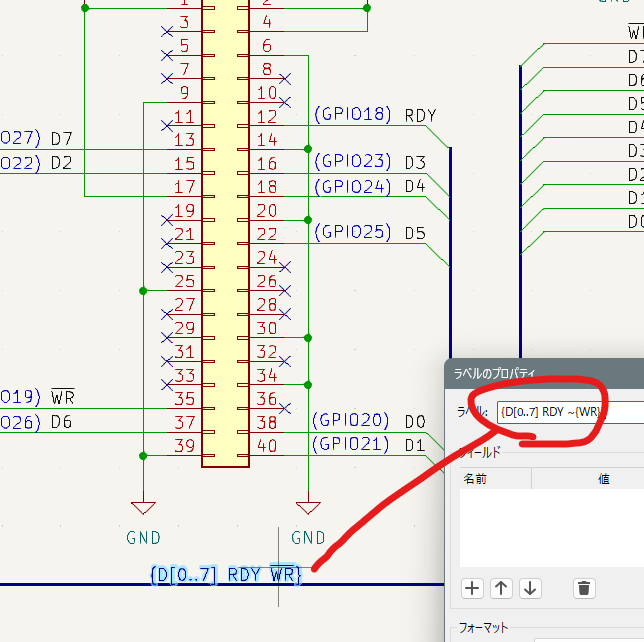The image size is (644, 642).
Task: Click the overlined WR label near pin 35
Action: click(63, 396)
